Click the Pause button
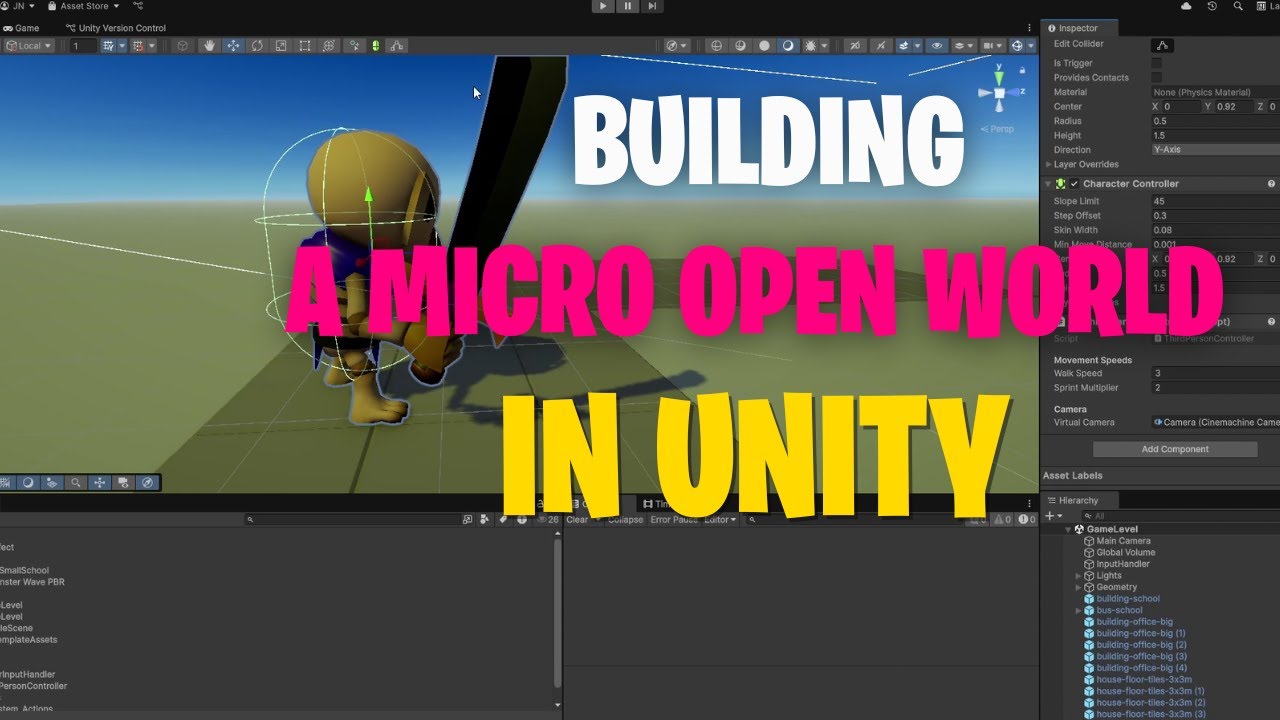 coord(627,6)
